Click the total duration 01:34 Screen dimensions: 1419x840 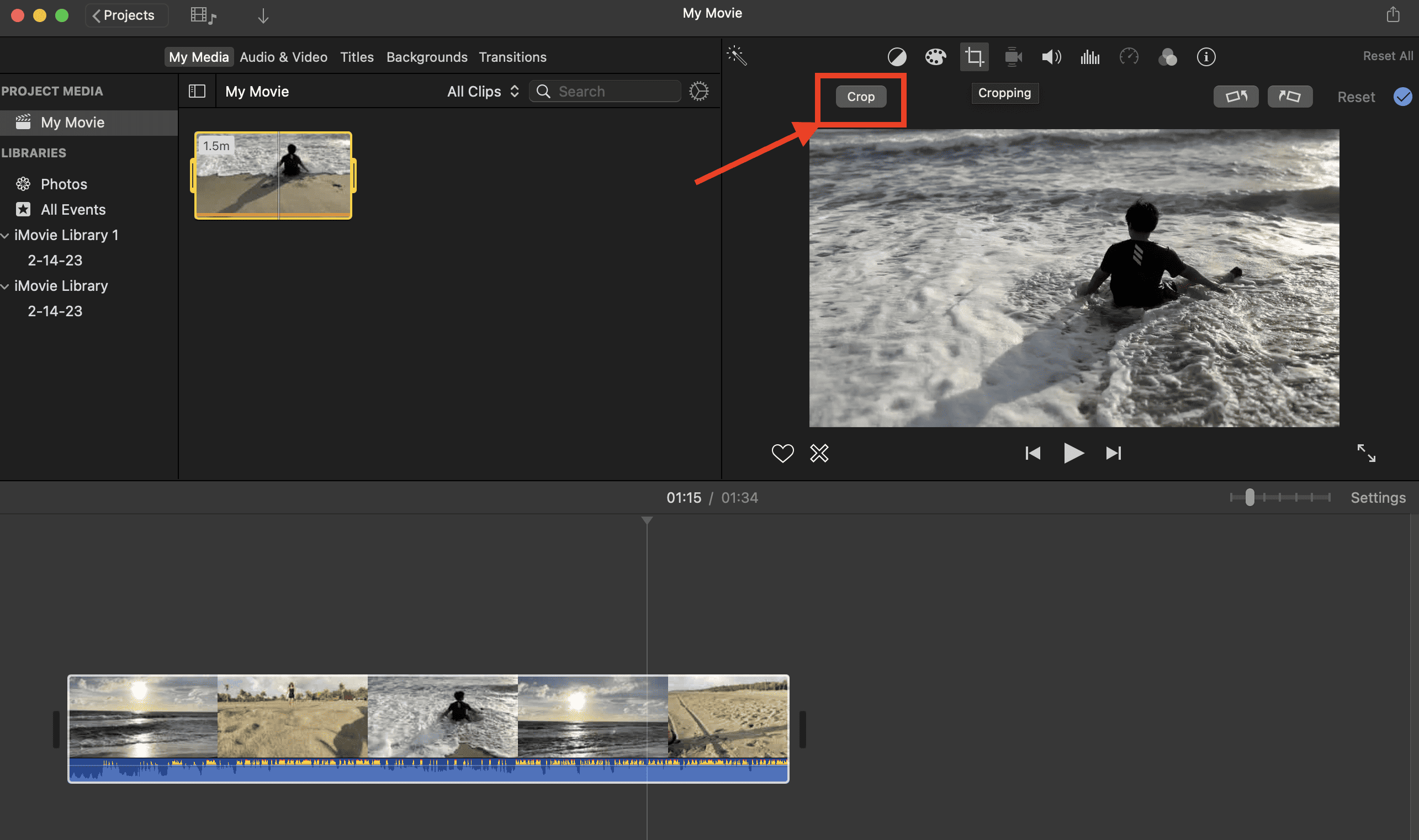(739, 498)
